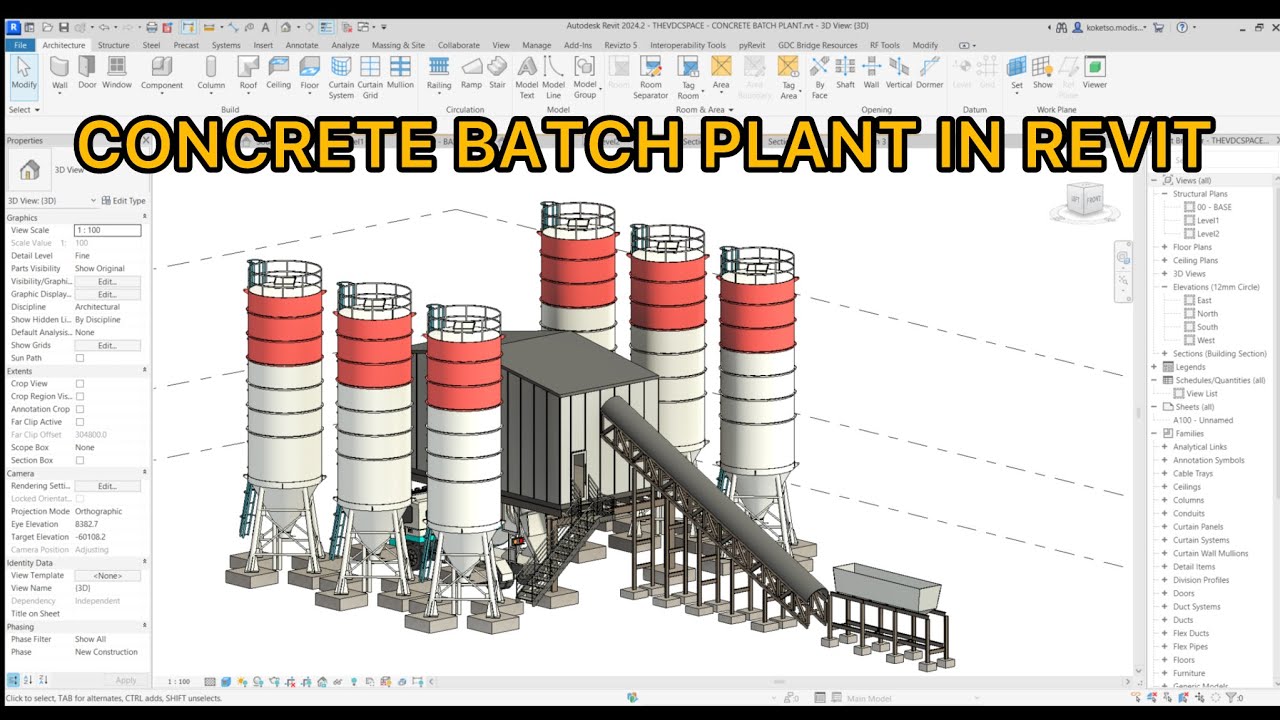Select the Floor tool
1280x720 pixels.
pos(310,73)
